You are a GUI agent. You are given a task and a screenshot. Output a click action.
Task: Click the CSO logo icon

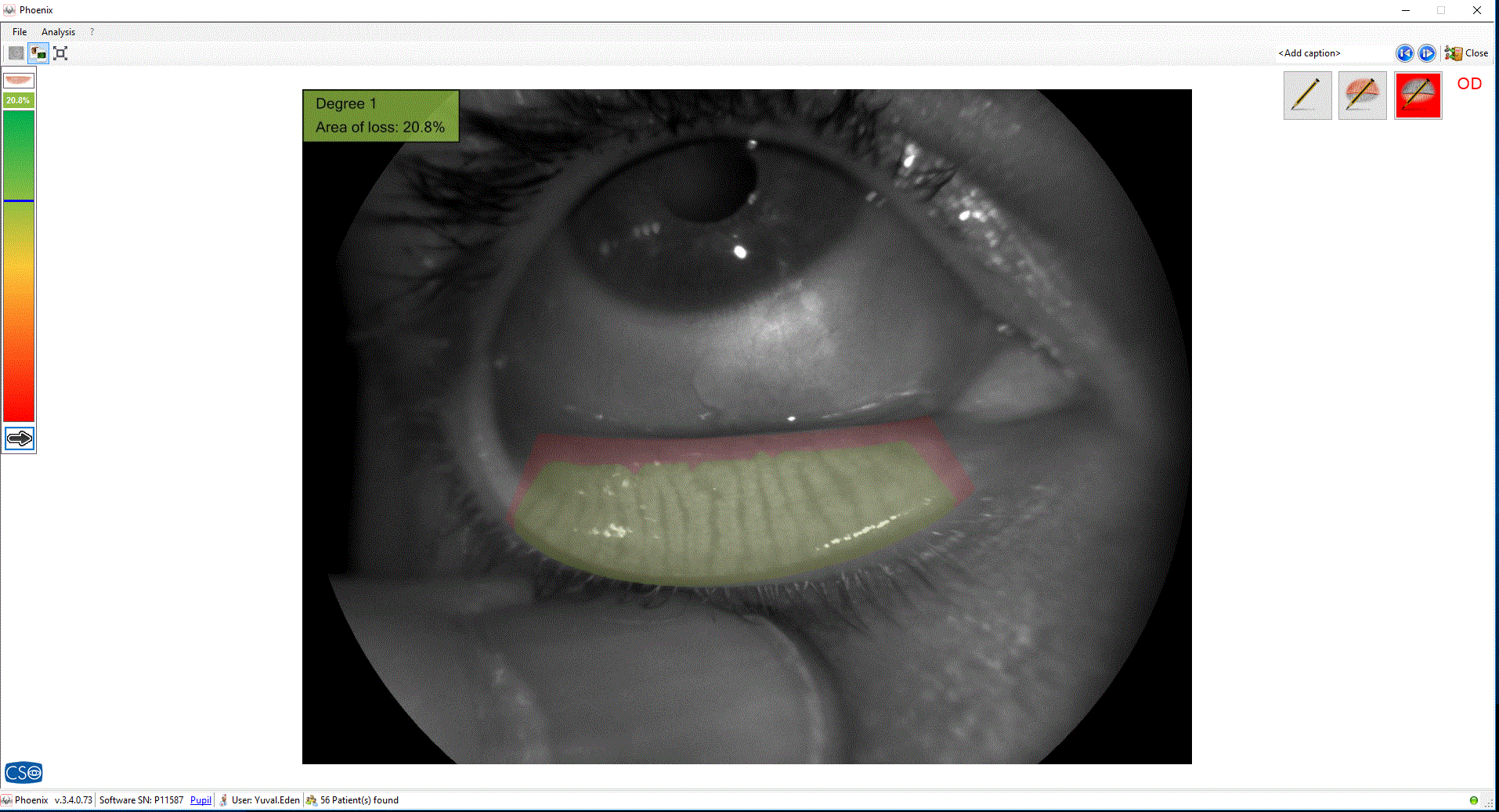[23, 773]
